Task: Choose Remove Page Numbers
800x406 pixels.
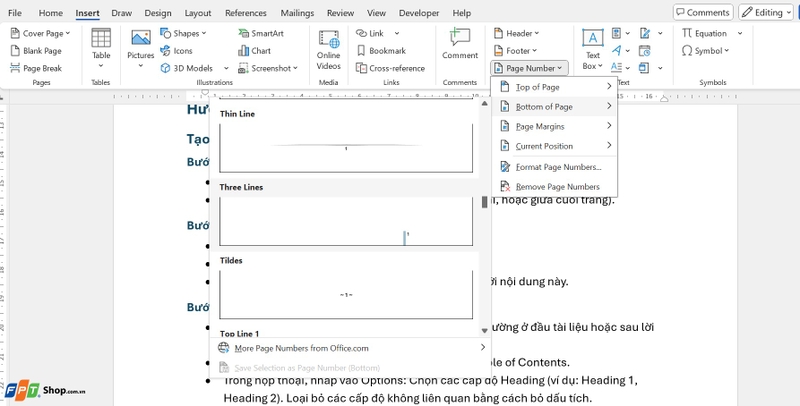Action: coord(555,187)
